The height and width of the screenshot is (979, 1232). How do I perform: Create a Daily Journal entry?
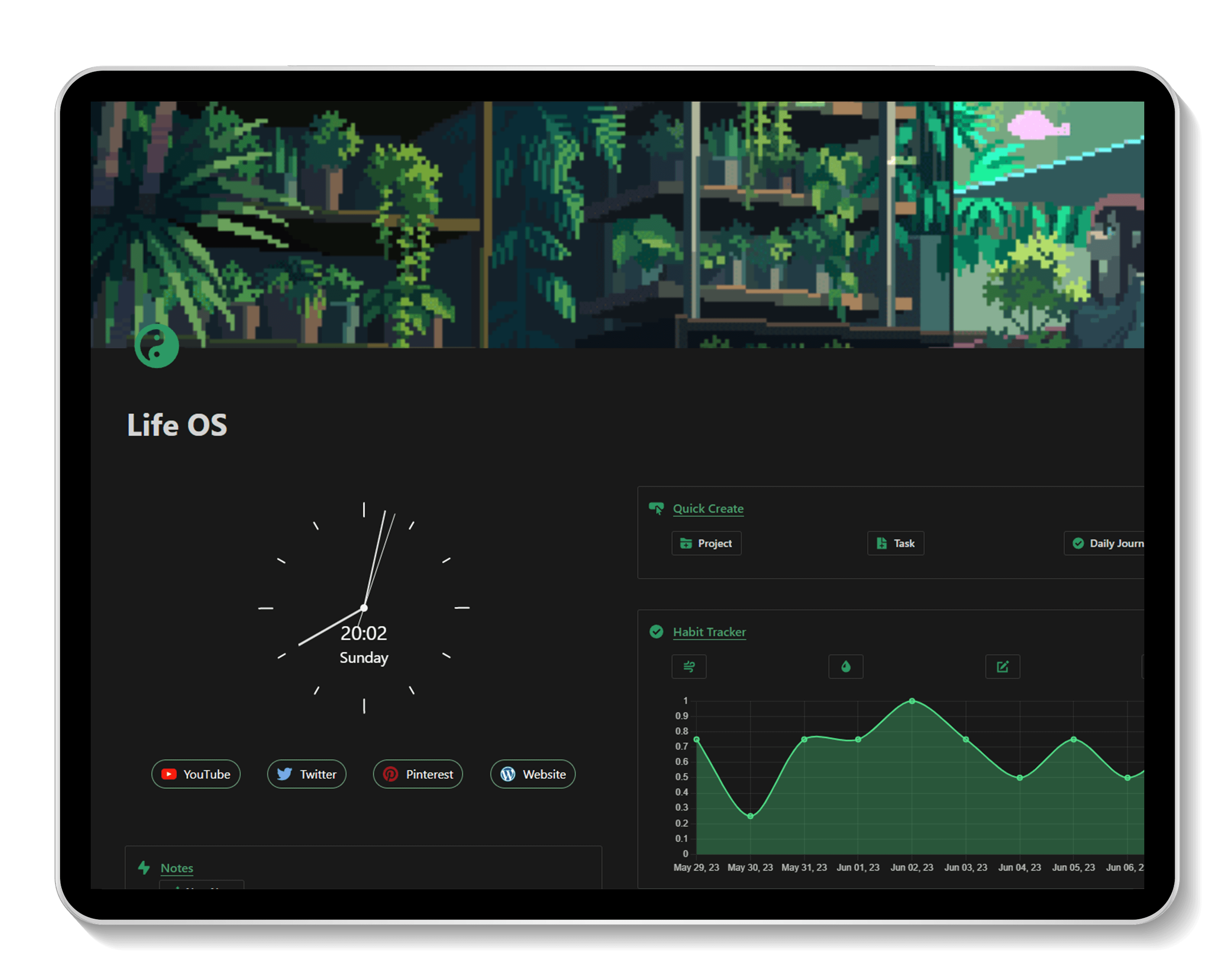1104,543
